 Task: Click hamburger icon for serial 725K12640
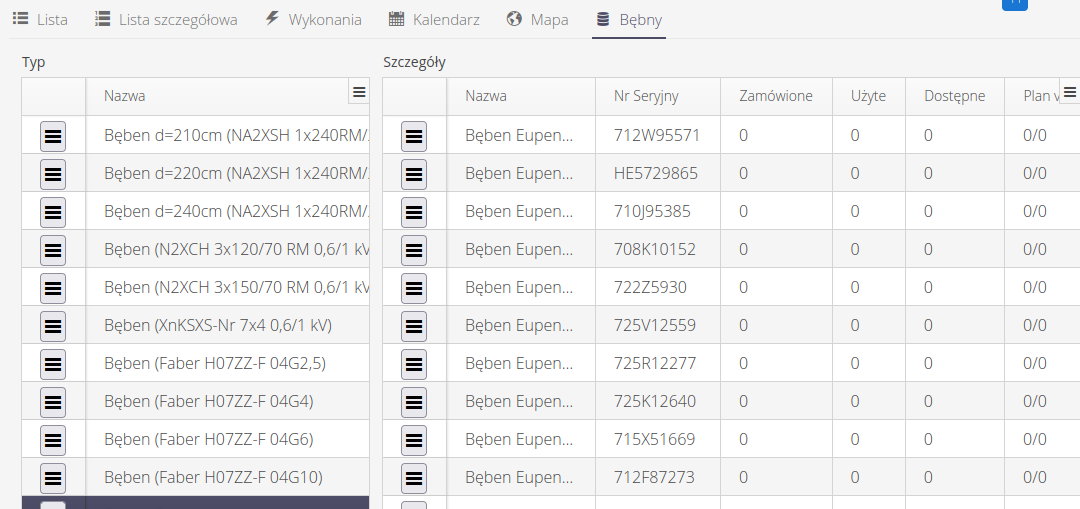pos(414,401)
